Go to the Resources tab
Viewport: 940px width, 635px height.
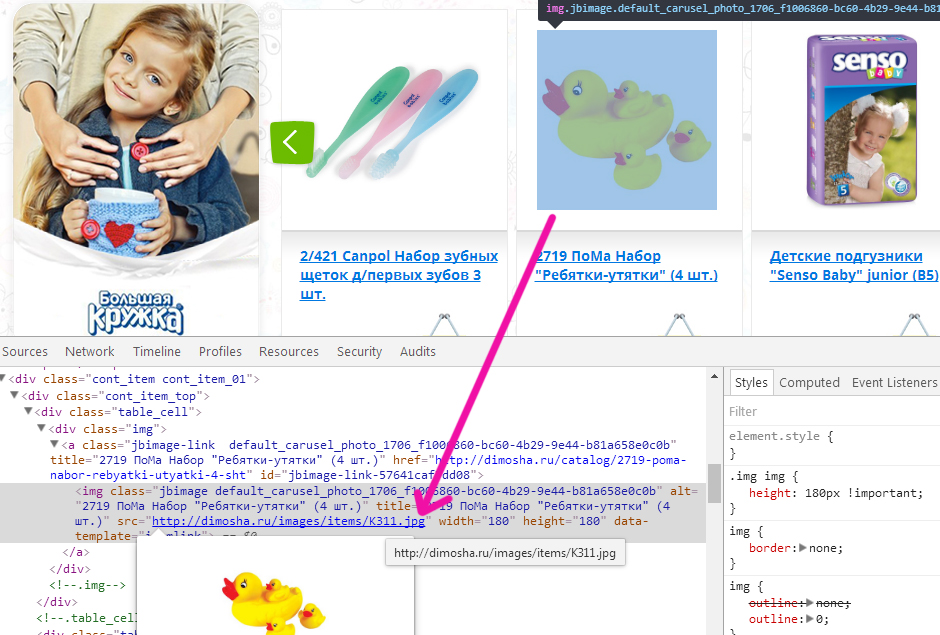coord(289,352)
